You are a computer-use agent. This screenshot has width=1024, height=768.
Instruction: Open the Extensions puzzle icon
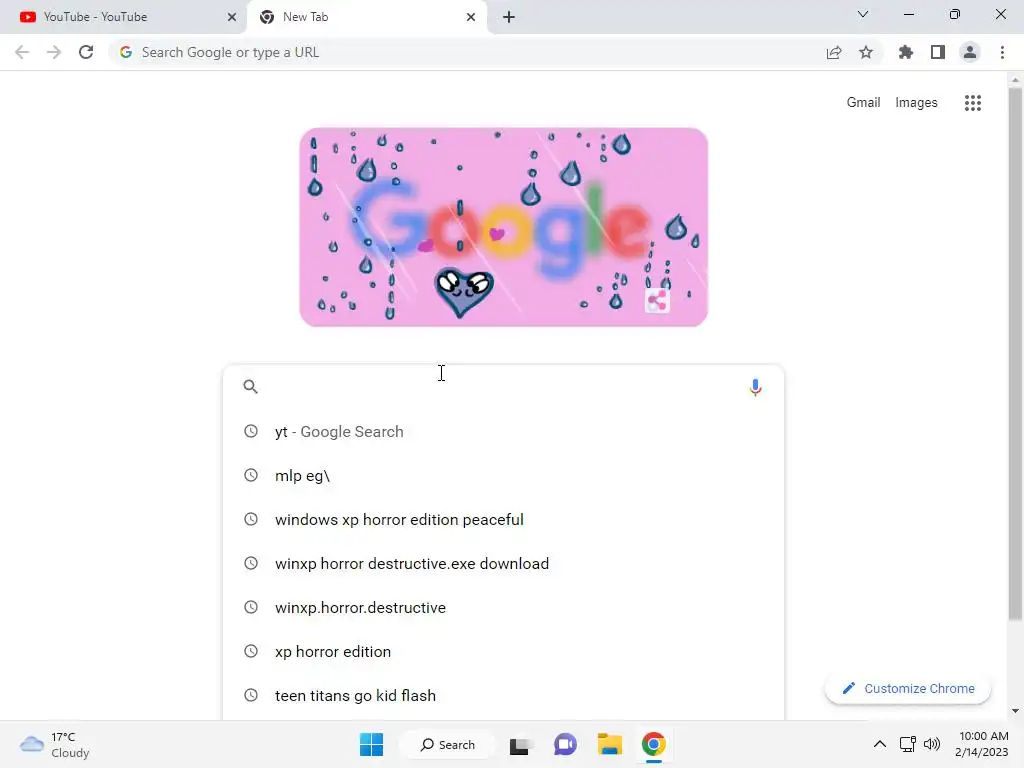[x=906, y=52]
